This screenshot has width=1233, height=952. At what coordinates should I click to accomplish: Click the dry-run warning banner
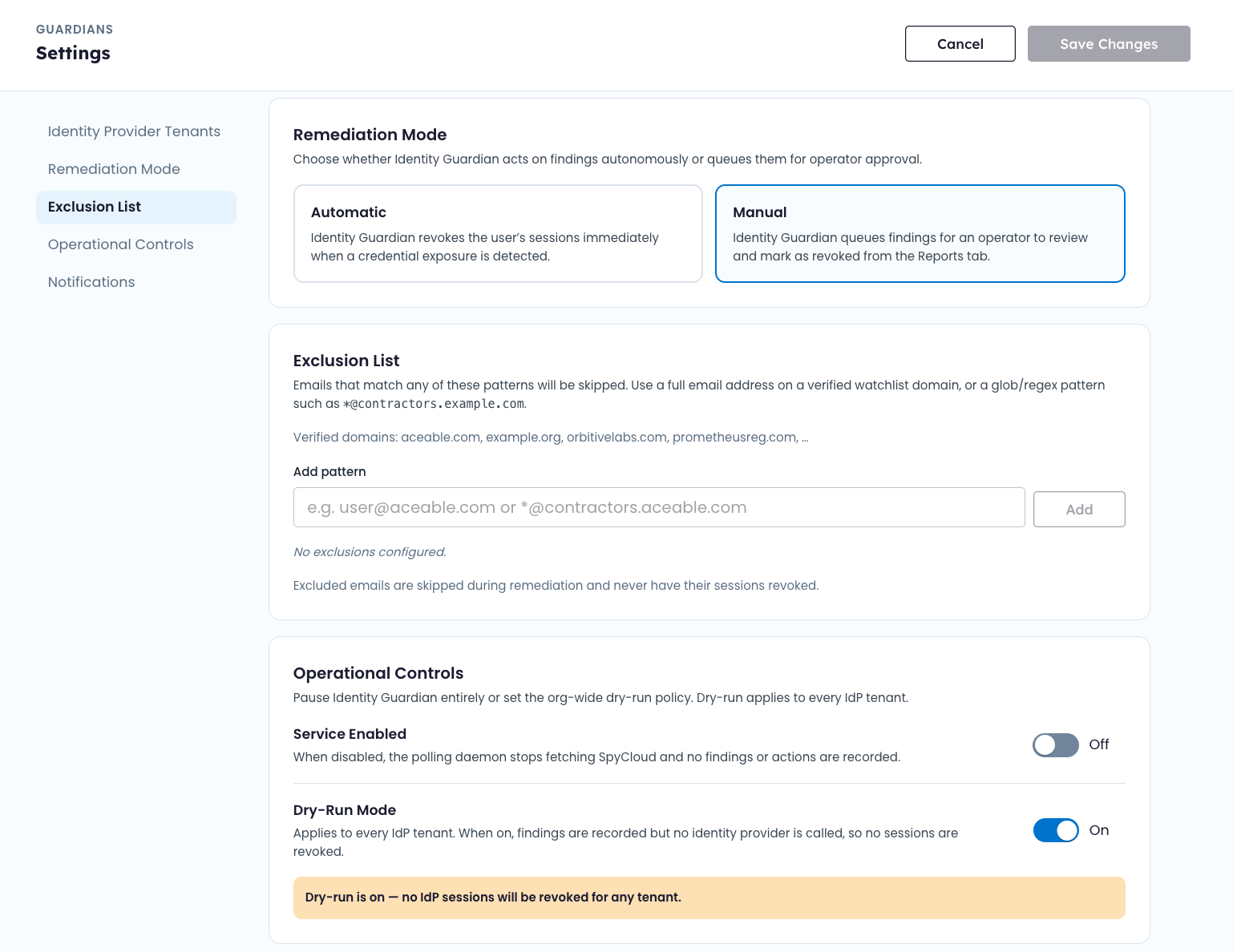tap(709, 898)
